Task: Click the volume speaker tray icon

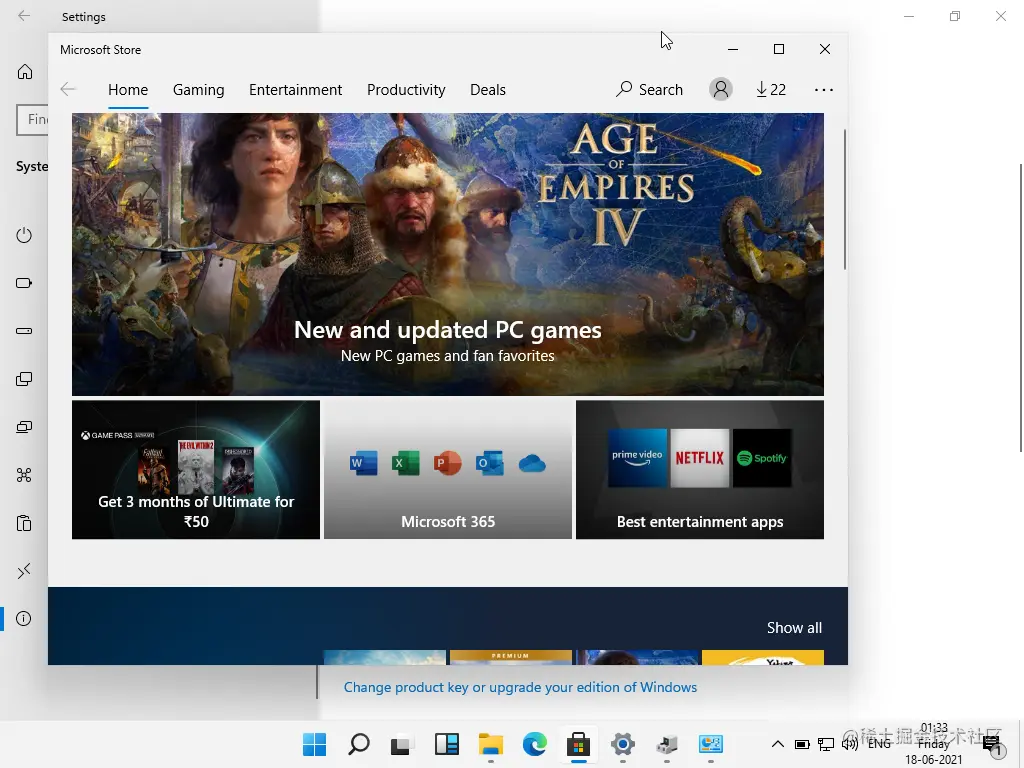Action: coord(850,744)
